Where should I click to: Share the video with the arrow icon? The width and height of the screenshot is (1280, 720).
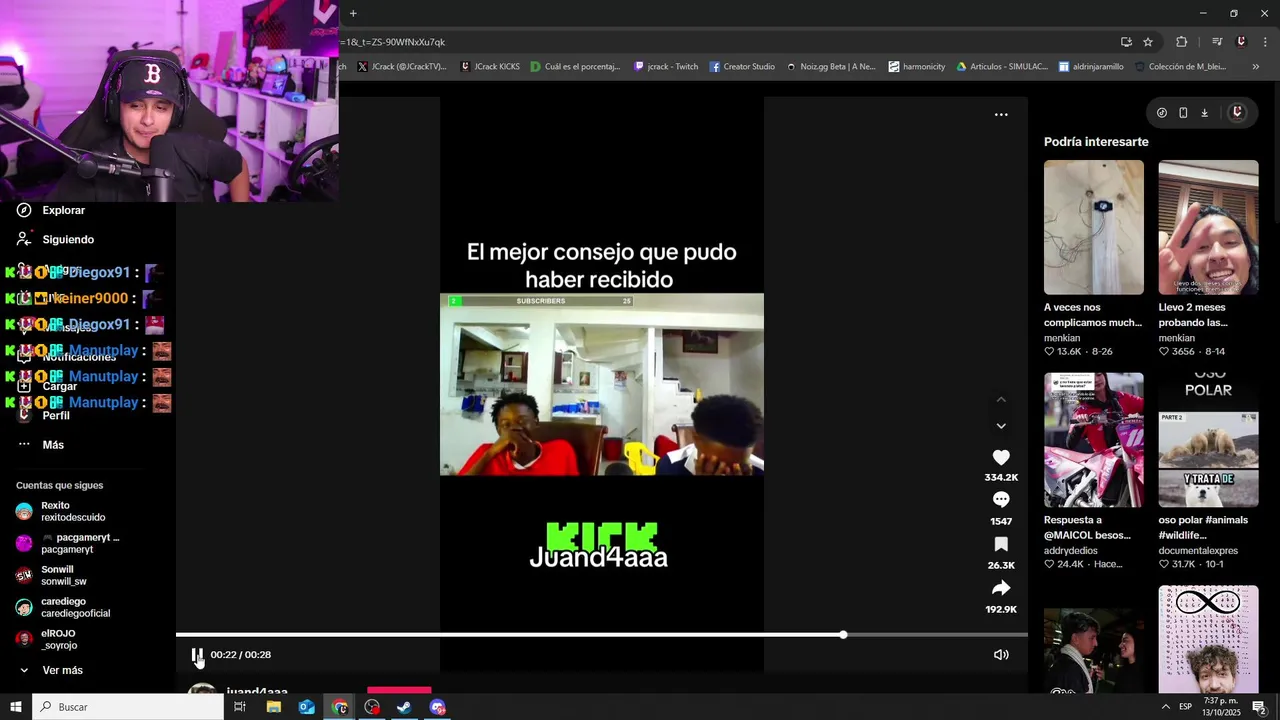(1001, 588)
